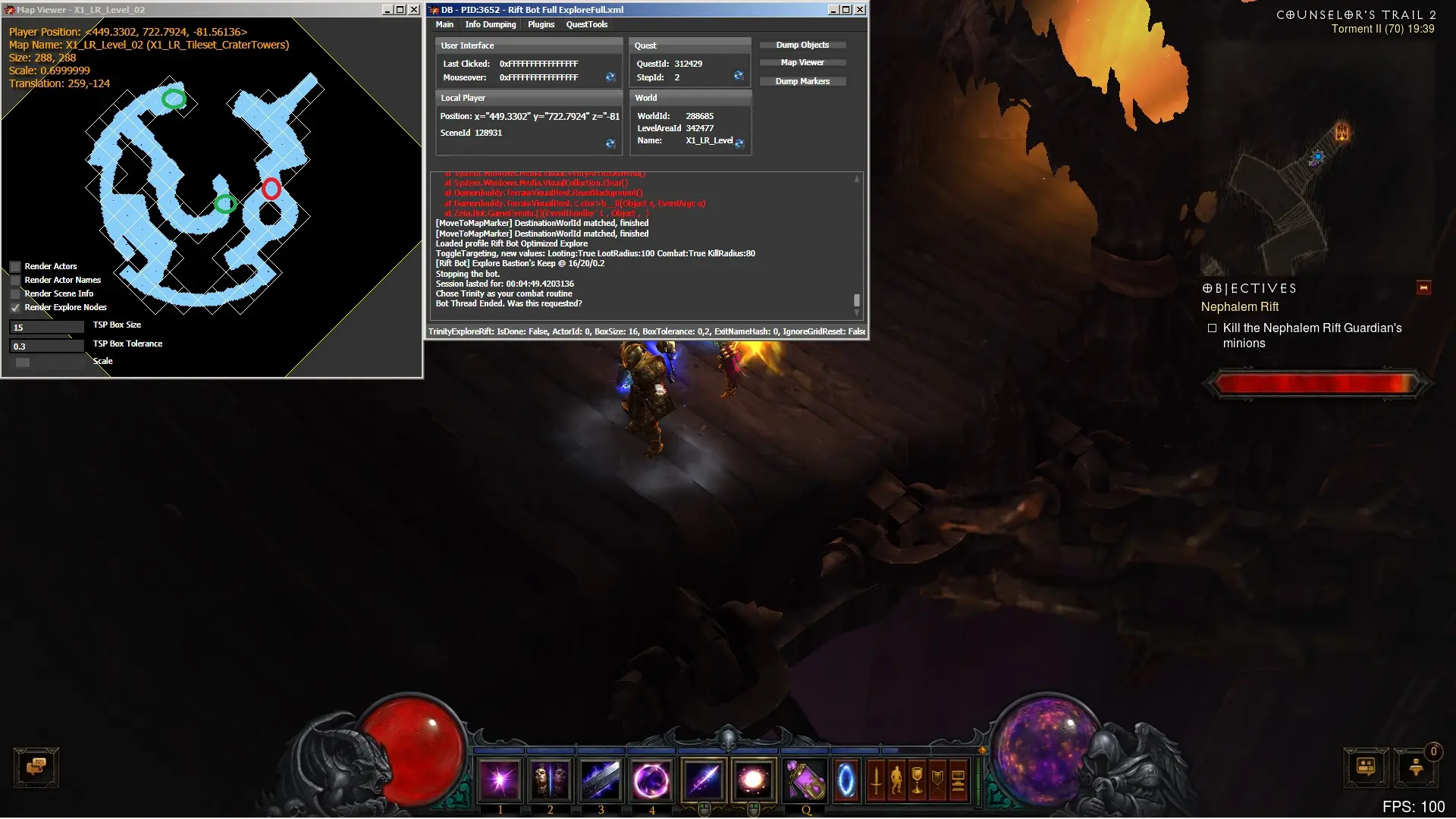Enable the Render Actors checkbox

pyautogui.click(x=15, y=266)
